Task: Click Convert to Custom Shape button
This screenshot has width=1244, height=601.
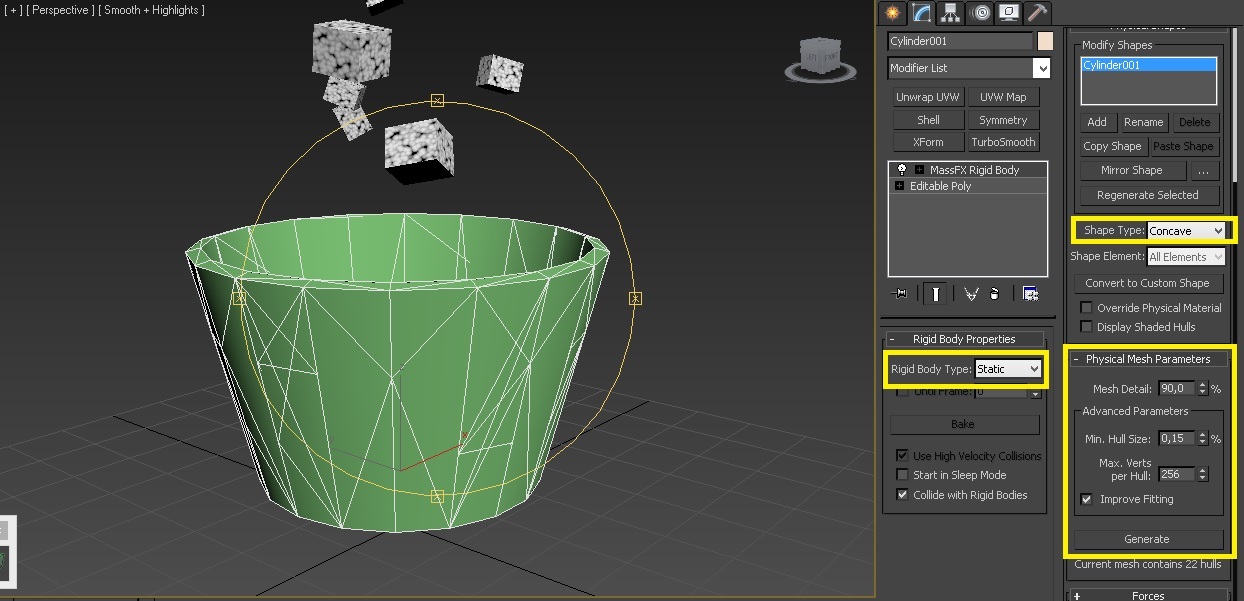Action: [1147, 283]
